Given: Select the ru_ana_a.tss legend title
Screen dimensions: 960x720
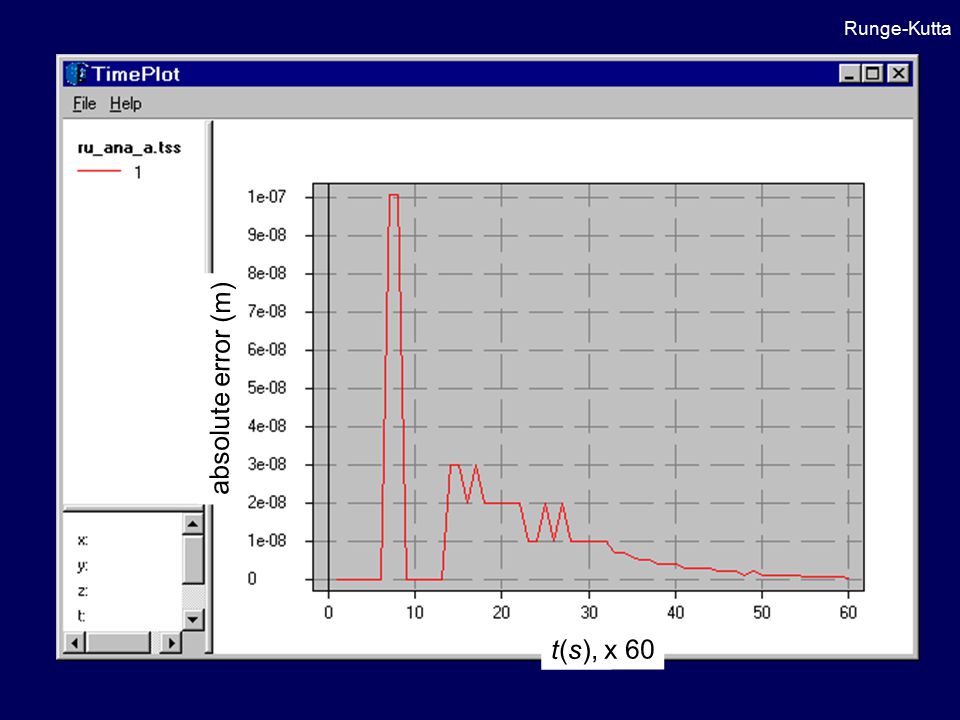Looking at the screenshot, I should click(x=129, y=148).
